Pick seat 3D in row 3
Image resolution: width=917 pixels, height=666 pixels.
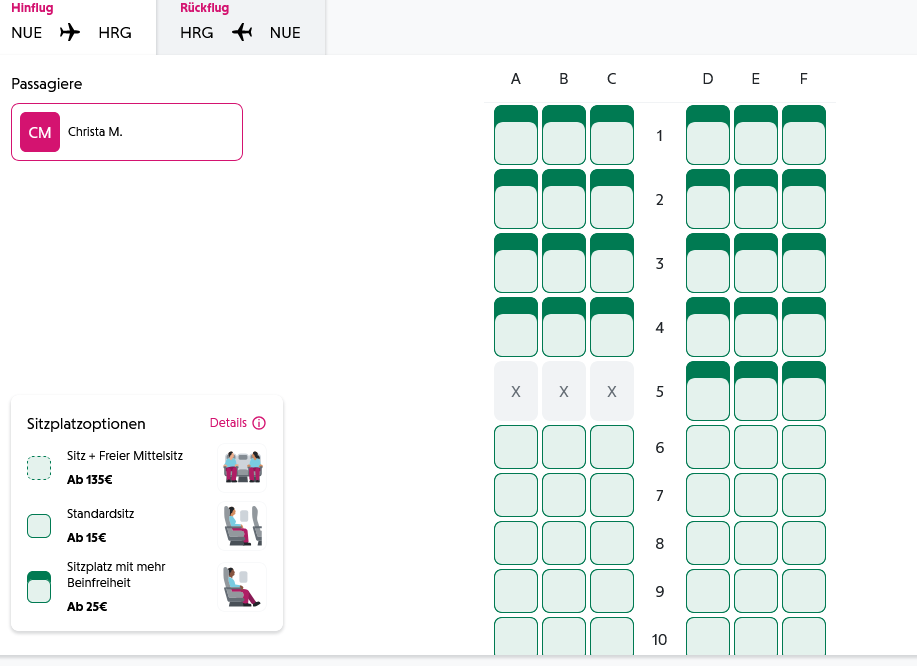(x=708, y=263)
